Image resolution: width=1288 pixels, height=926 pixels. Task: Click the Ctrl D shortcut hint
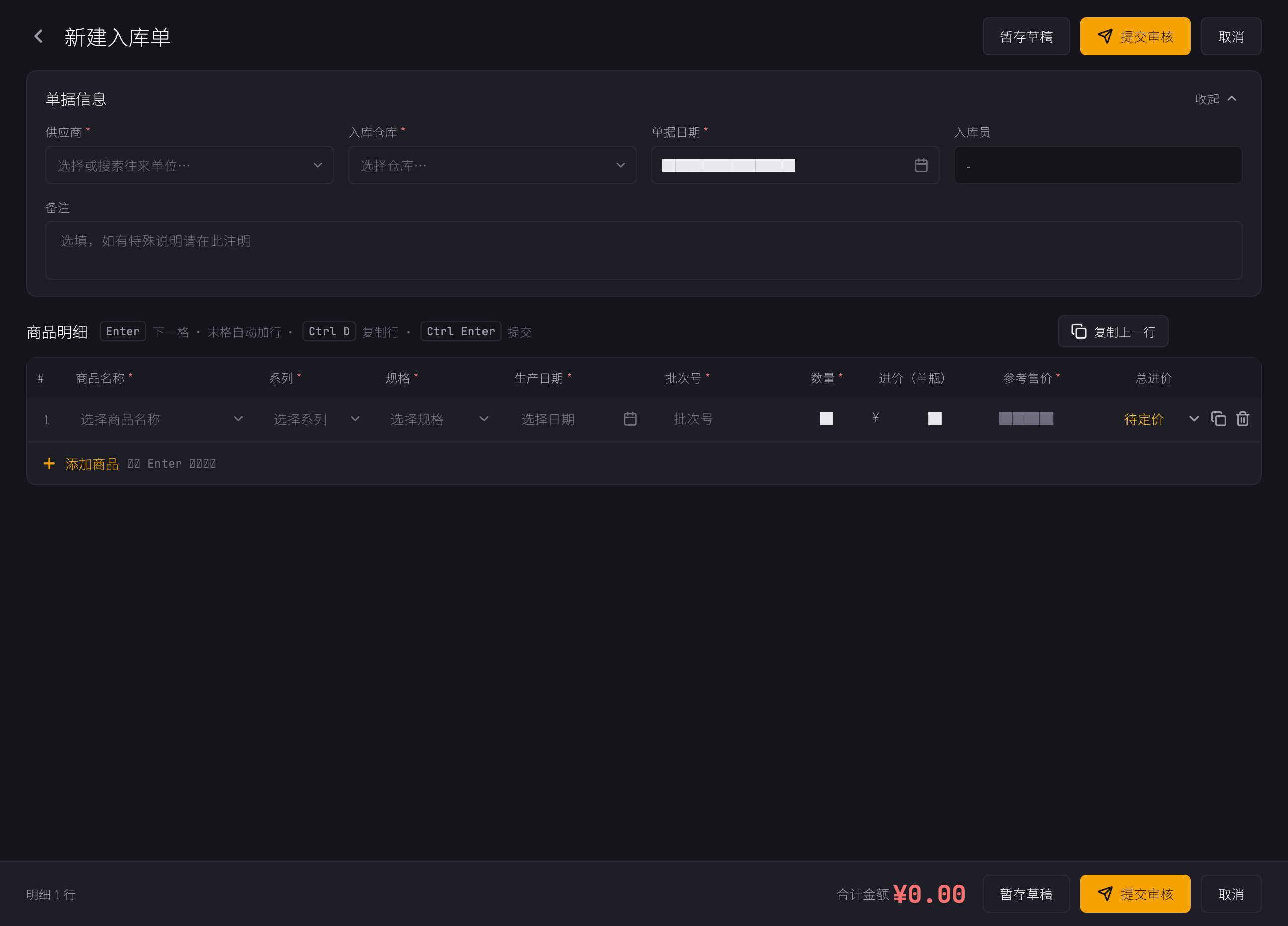[329, 331]
